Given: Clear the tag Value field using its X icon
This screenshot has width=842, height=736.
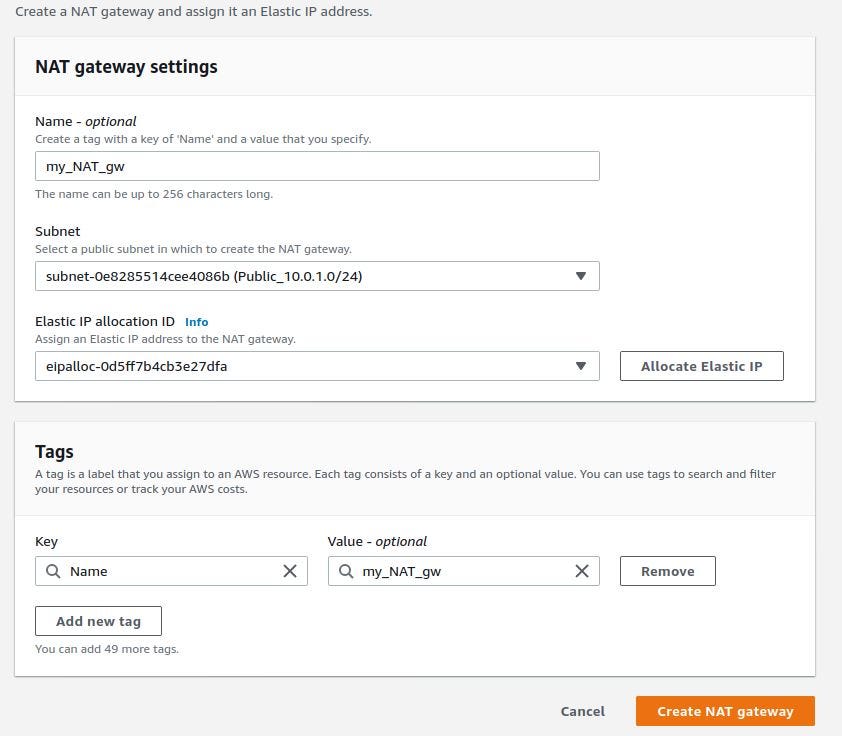Looking at the screenshot, I should [x=582, y=571].
